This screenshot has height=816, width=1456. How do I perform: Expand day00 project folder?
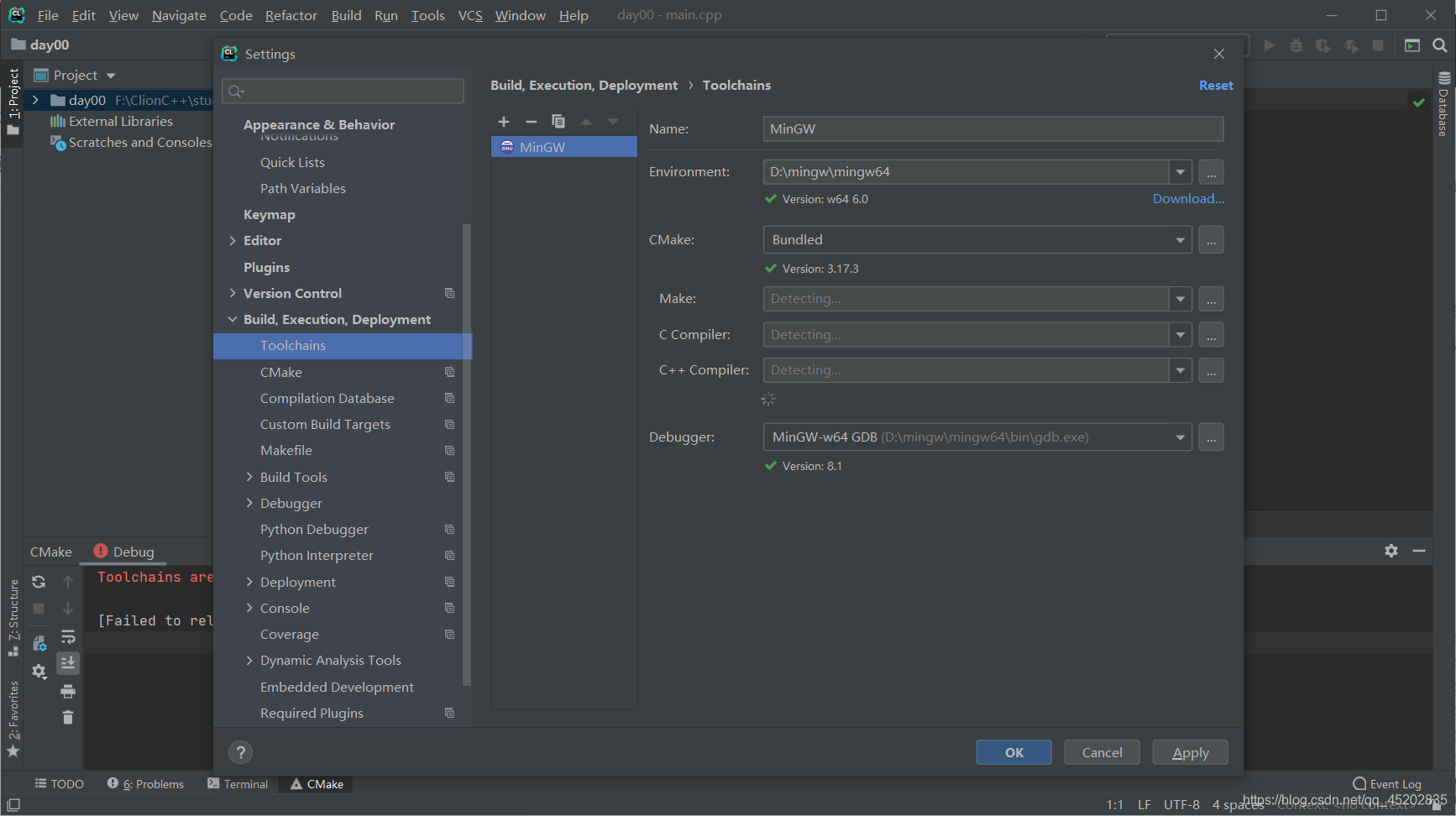point(35,100)
